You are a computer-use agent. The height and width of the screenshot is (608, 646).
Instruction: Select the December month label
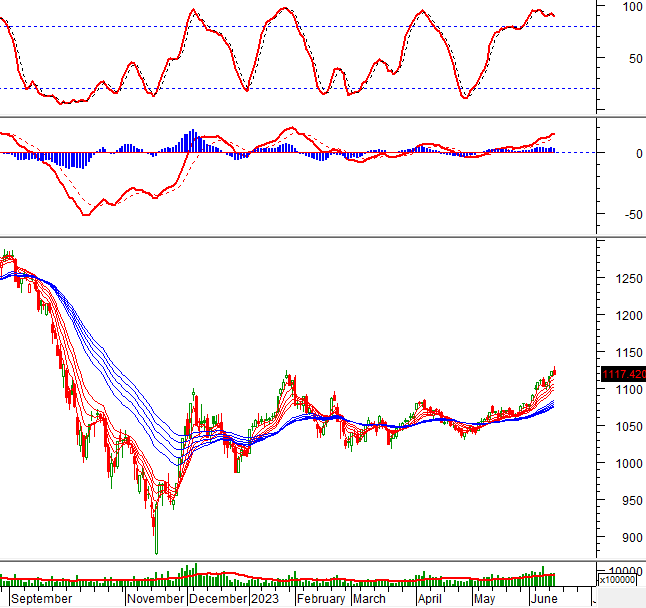pos(218,598)
